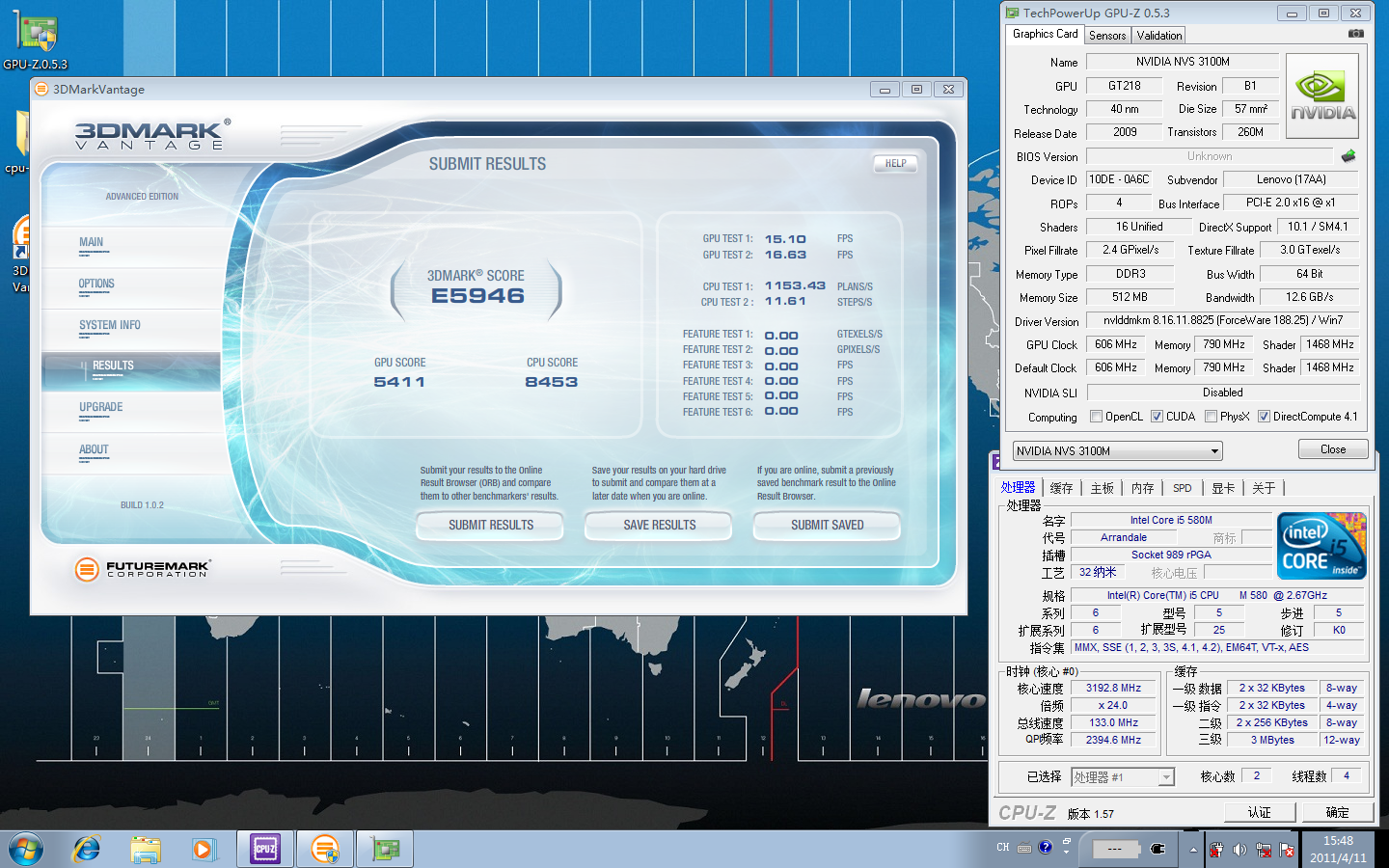This screenshot has width=1389, height=868.
Task: Toggle the DirectCompute 4.1 checkbox
Action: pyautogui.click(x=1264, y=417)
